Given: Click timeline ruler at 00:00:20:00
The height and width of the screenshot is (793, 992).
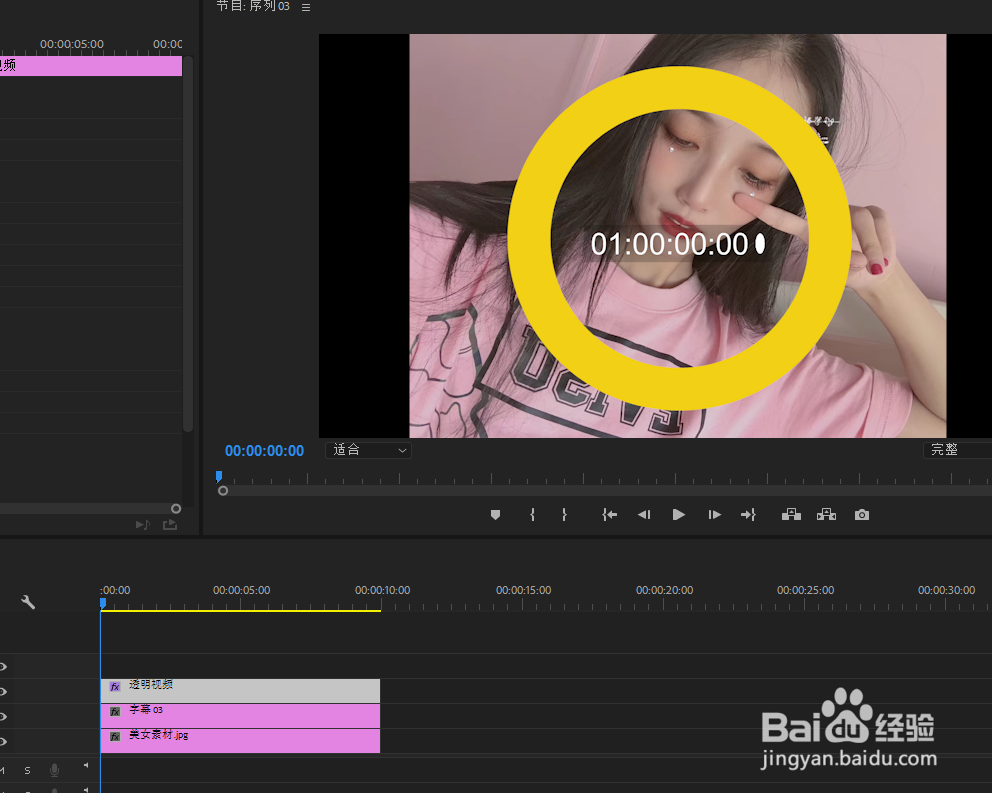Looking at the screenshot, I should (x=664, y=590).
